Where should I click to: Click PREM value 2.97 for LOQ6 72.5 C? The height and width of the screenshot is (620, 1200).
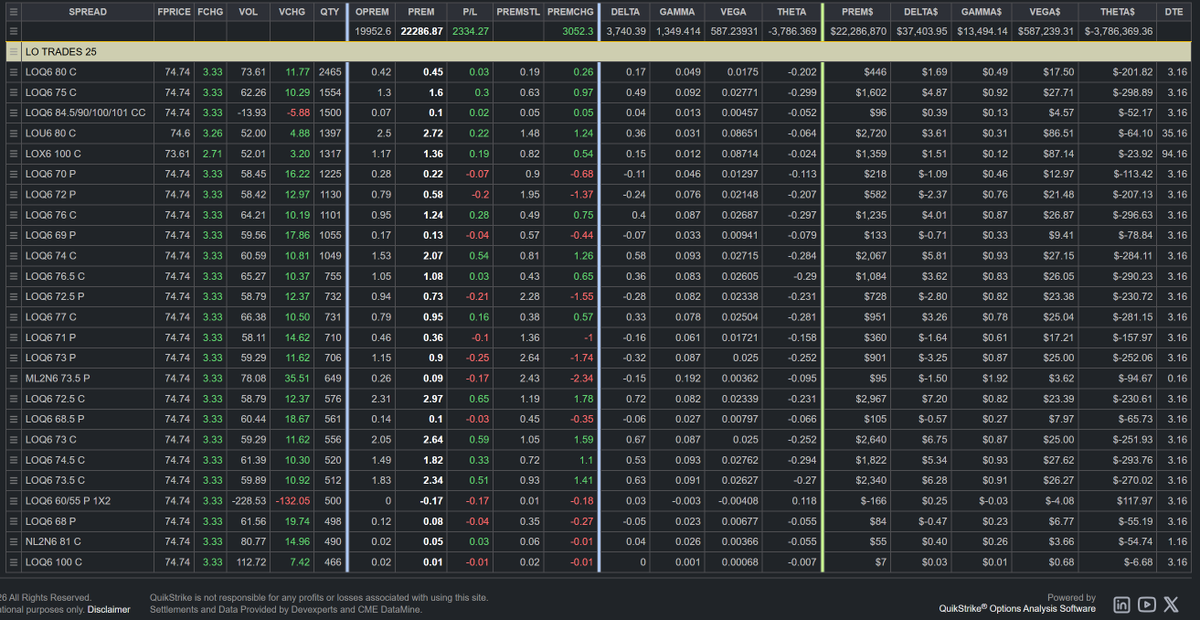pyautogui.click(x=432, y=399)
